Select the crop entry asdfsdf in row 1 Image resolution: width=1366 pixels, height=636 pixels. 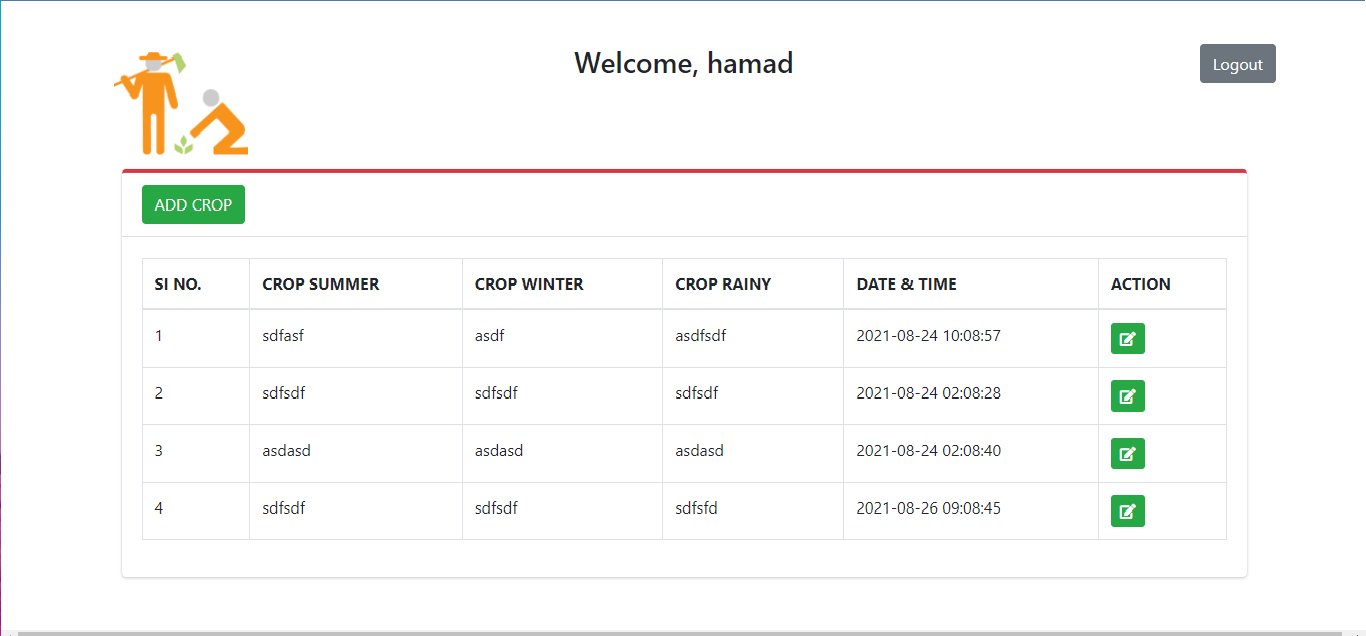tap(700, 335)
